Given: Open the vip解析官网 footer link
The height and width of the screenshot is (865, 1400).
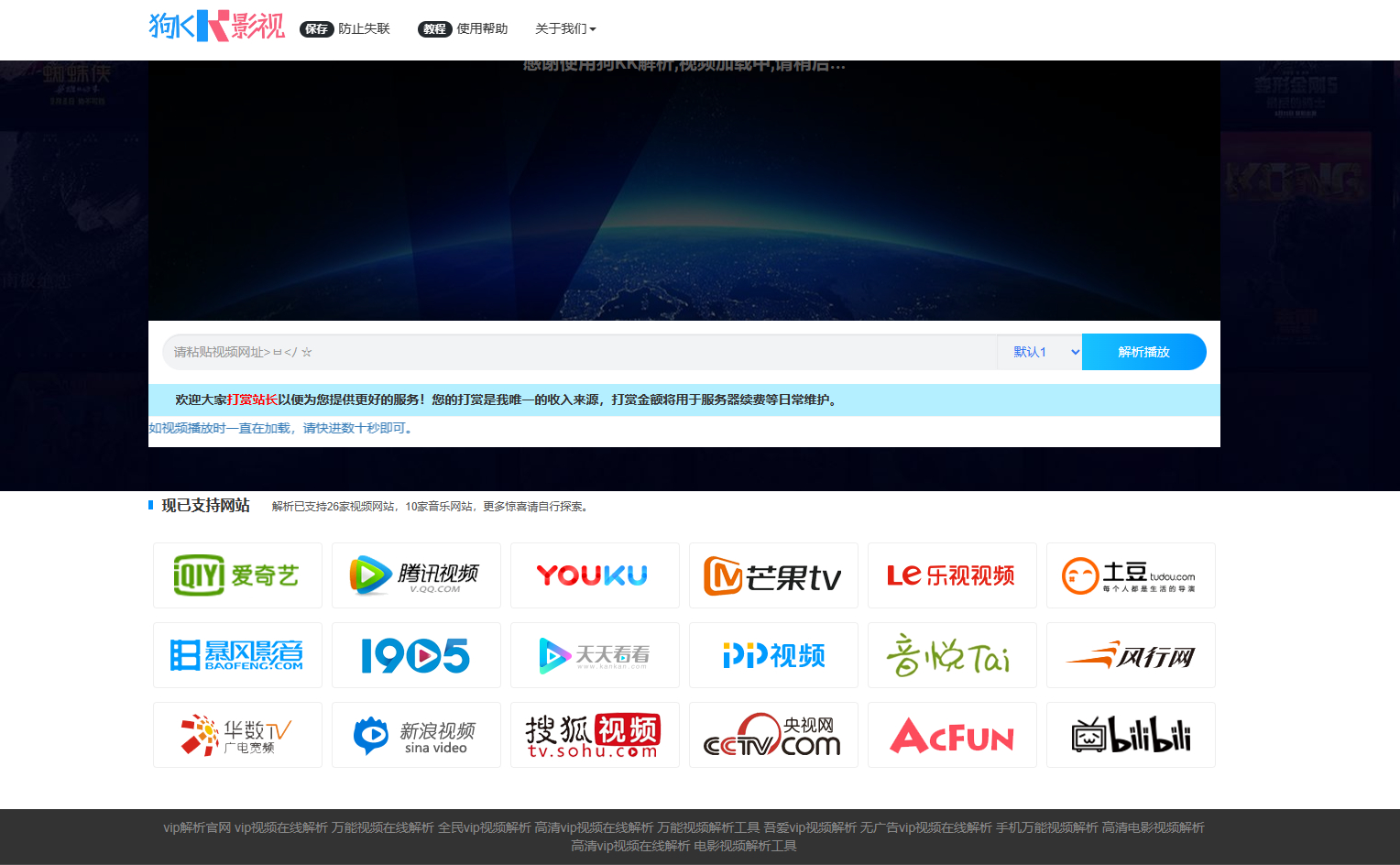Looking at the screenshot, I should click(x=197, y=827).
